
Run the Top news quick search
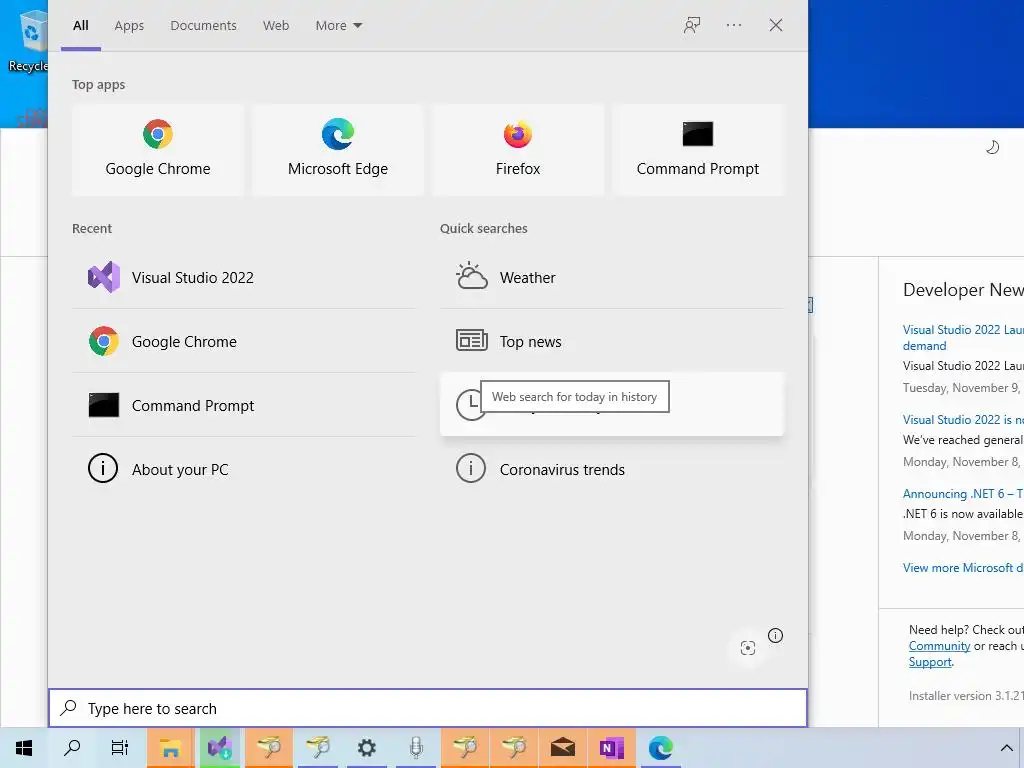click(612, 342)
